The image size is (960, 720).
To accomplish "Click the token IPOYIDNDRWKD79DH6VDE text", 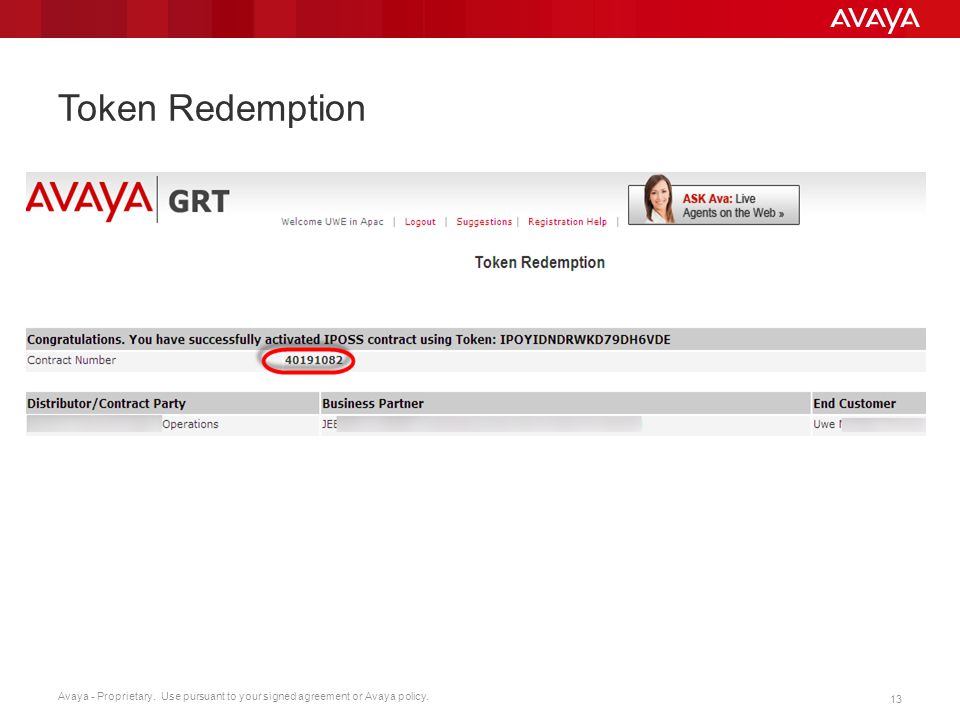I will pos(585,340).
